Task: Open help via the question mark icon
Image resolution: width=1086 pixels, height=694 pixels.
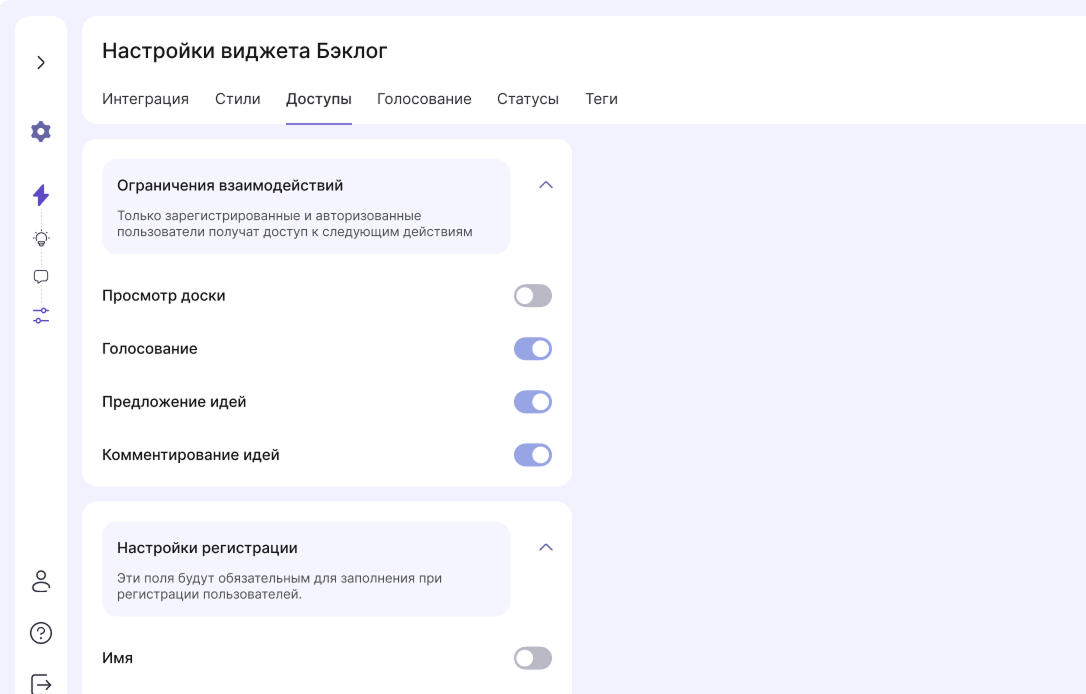Action: coord(41,633)
